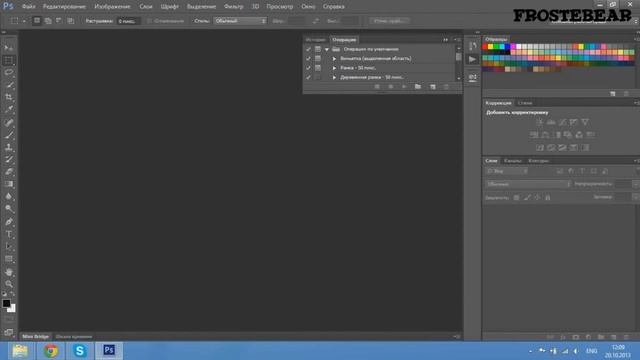Select the Pen tool
The height and width of the screenshot is (360, 640).
tap(9, 222)
